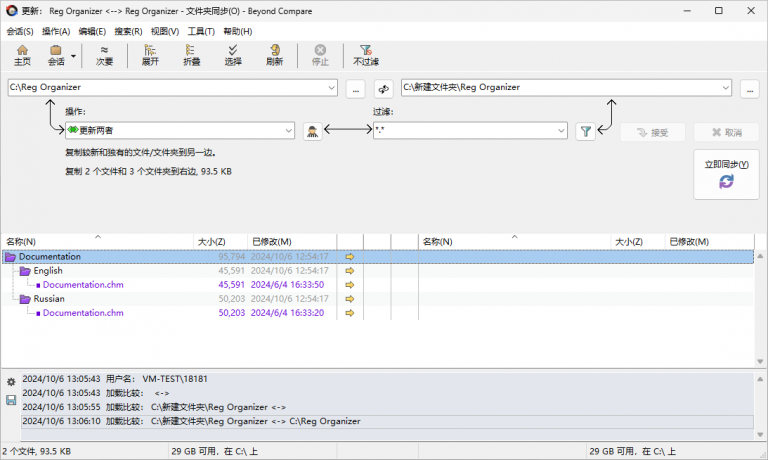Click the 刷新 refresh toolbar icon
768x460 pixels.
pos(274,55)
